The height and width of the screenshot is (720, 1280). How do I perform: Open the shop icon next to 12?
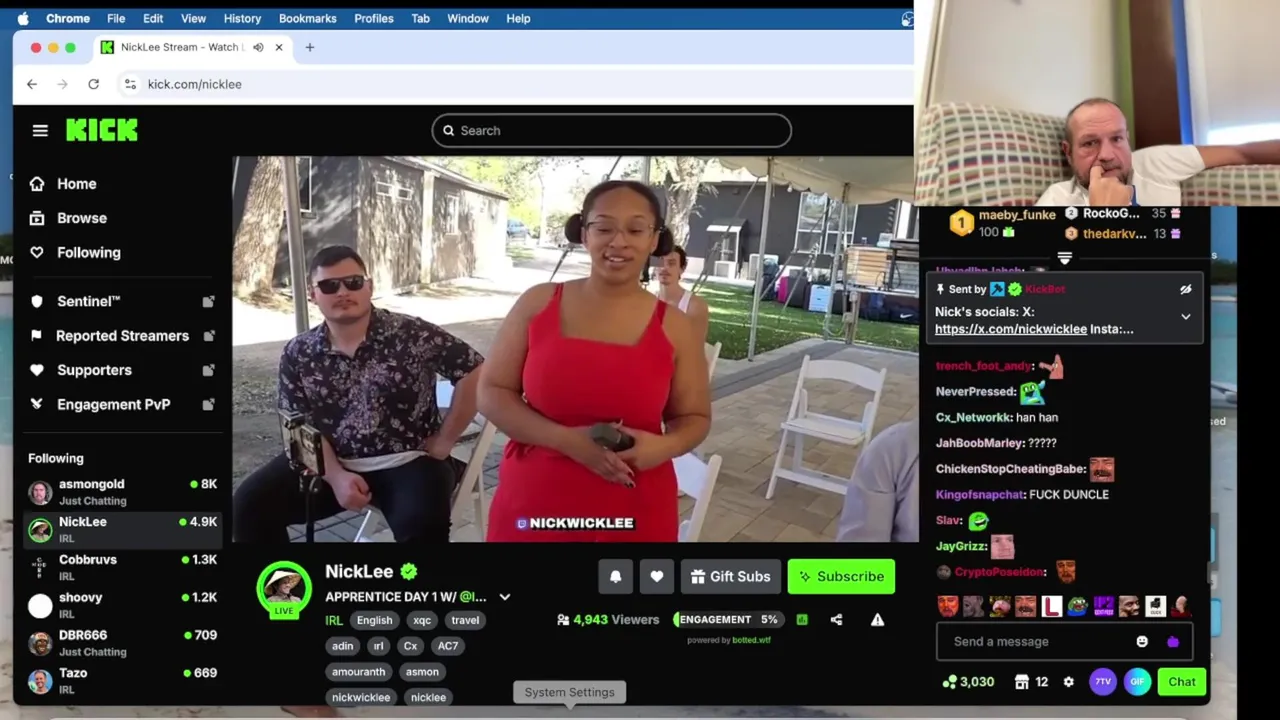click(x=1021, y=682)
